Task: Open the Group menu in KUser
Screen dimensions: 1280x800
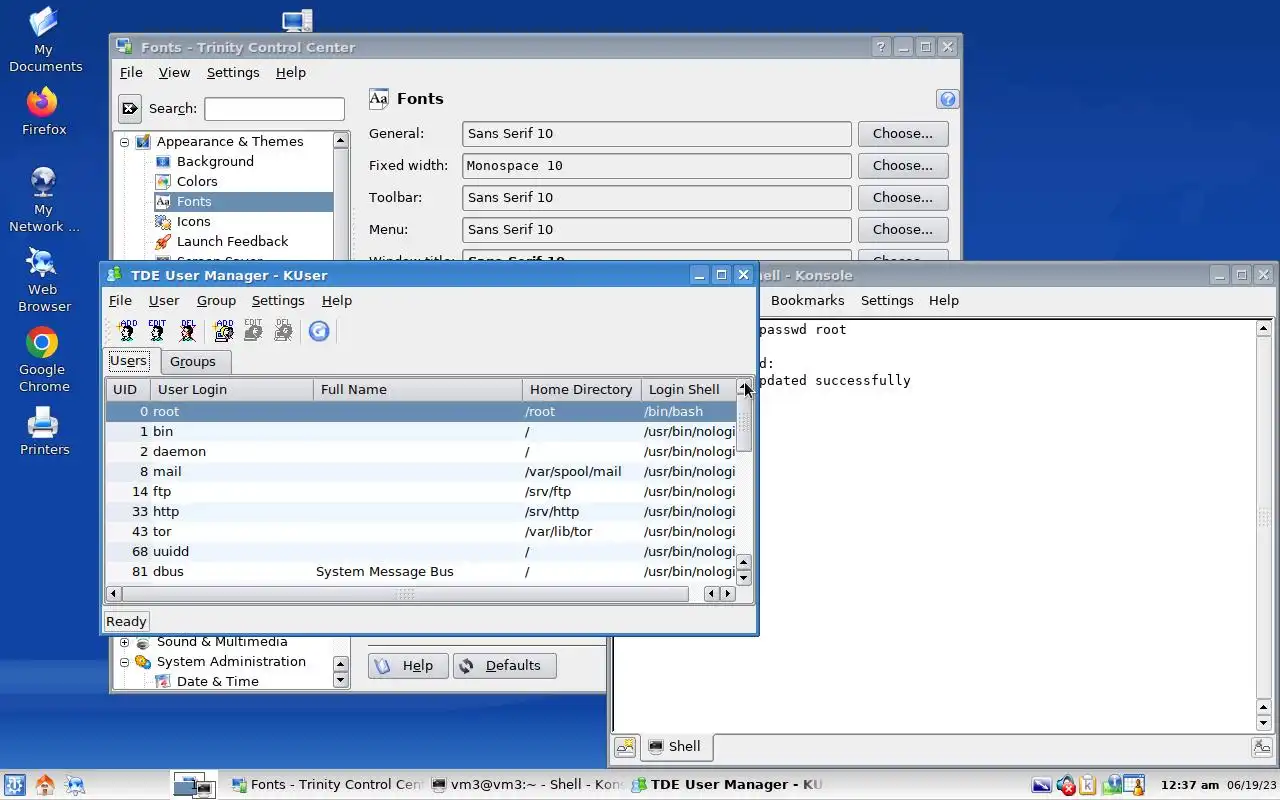Action: pos(216,300)
